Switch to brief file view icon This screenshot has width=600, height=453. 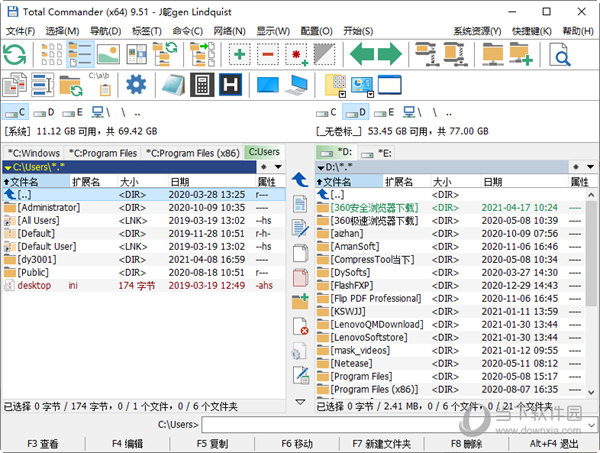(52, 55)
